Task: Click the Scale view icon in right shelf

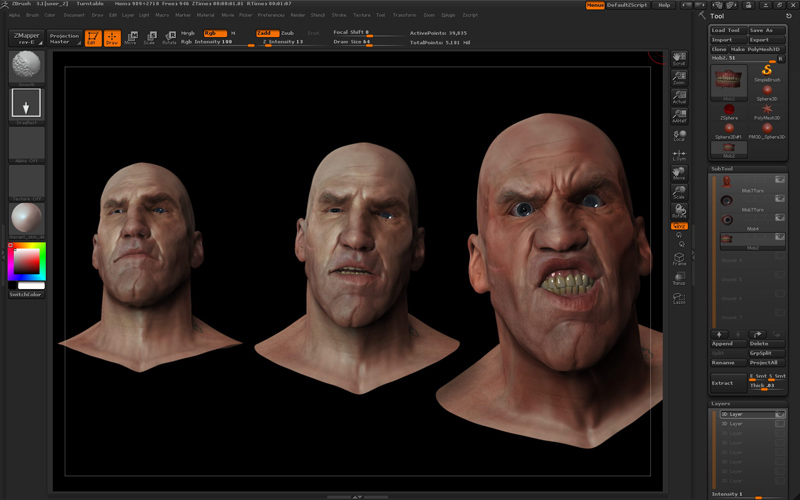Action: tap(679, 192)
